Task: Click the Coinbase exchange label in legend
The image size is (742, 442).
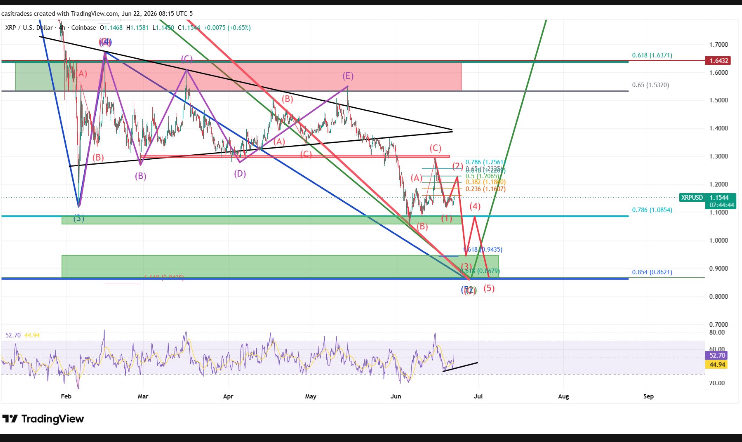Action: point(83,28)
